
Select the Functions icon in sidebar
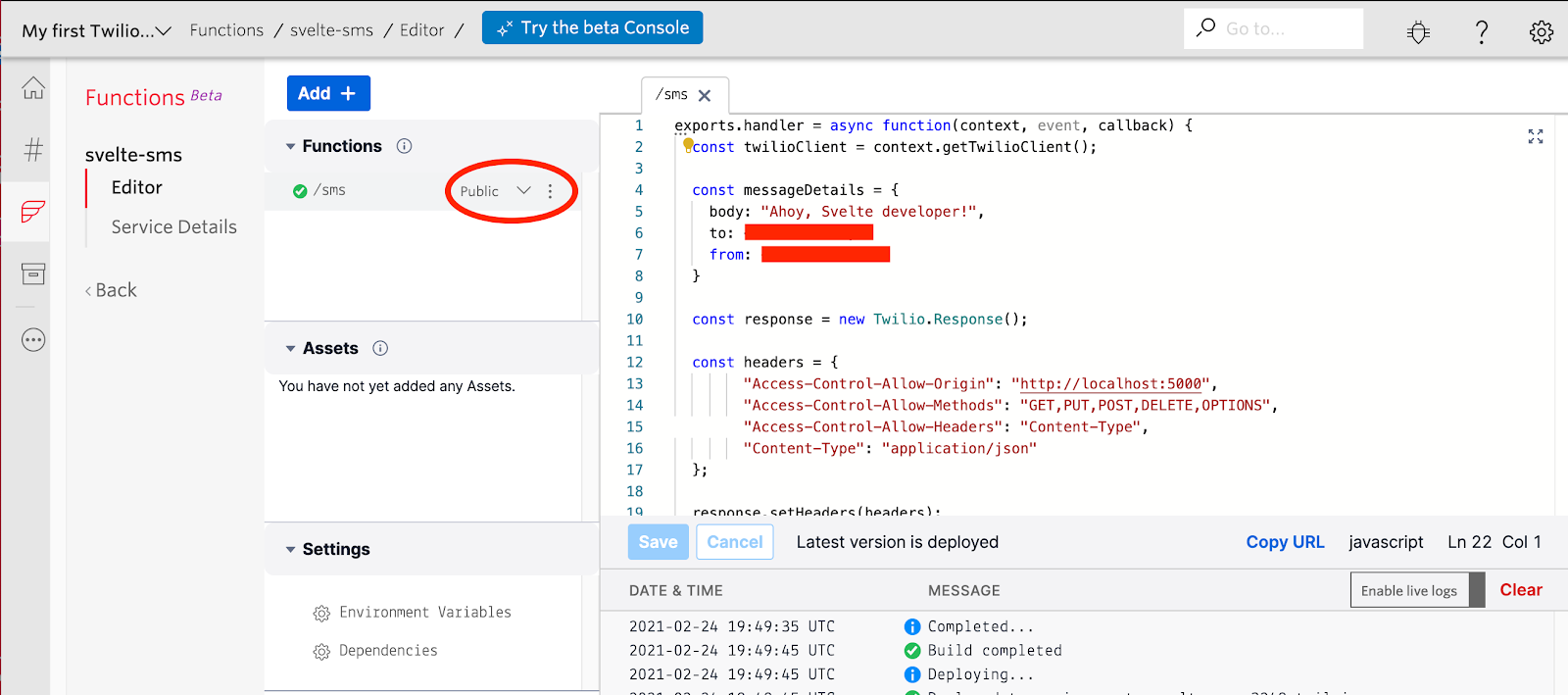[33, 212]
